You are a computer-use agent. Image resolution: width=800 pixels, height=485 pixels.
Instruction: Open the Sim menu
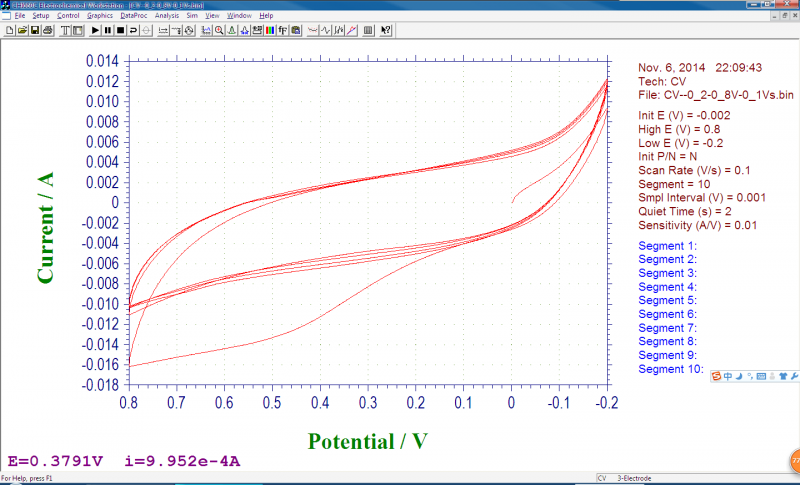coord(192,16)
